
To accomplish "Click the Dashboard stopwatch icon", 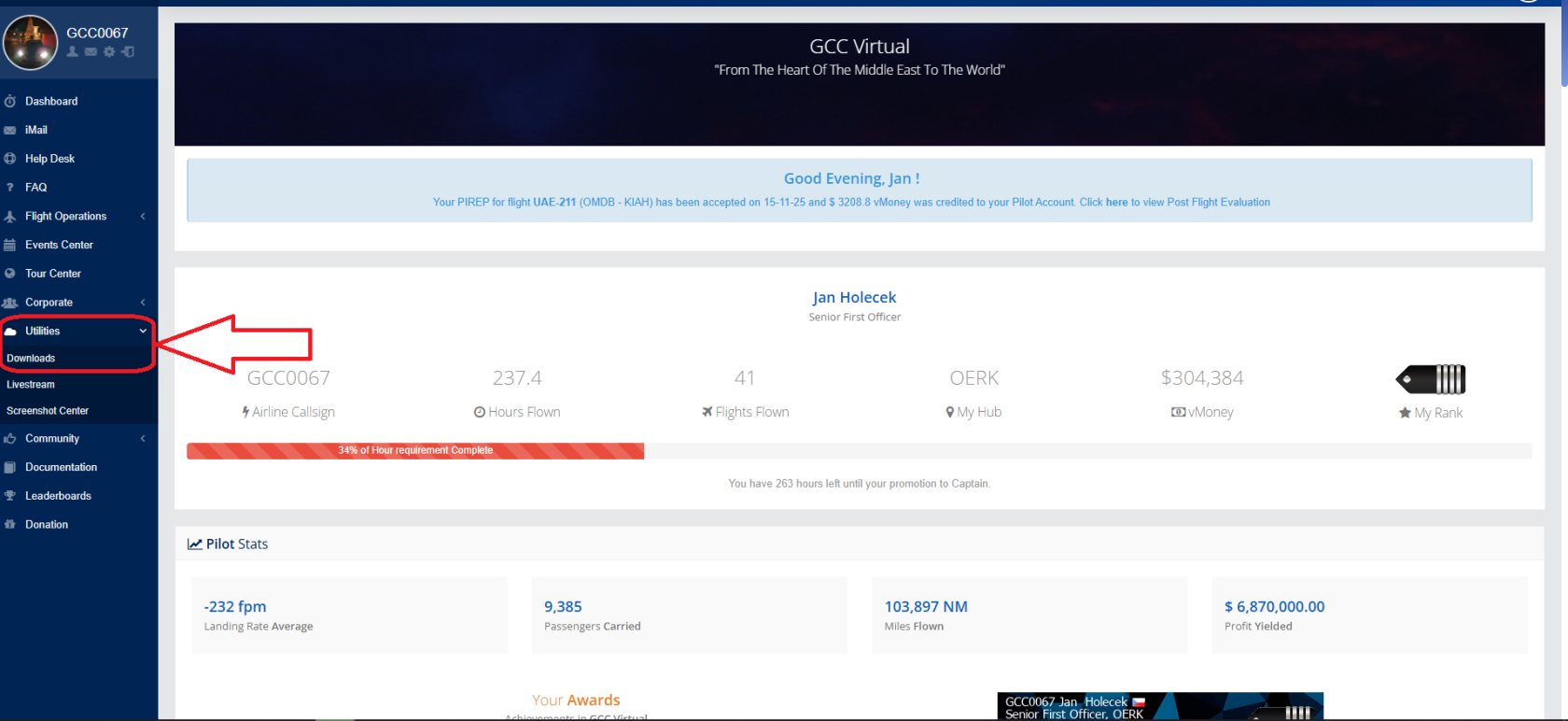I will click(10, 101).
